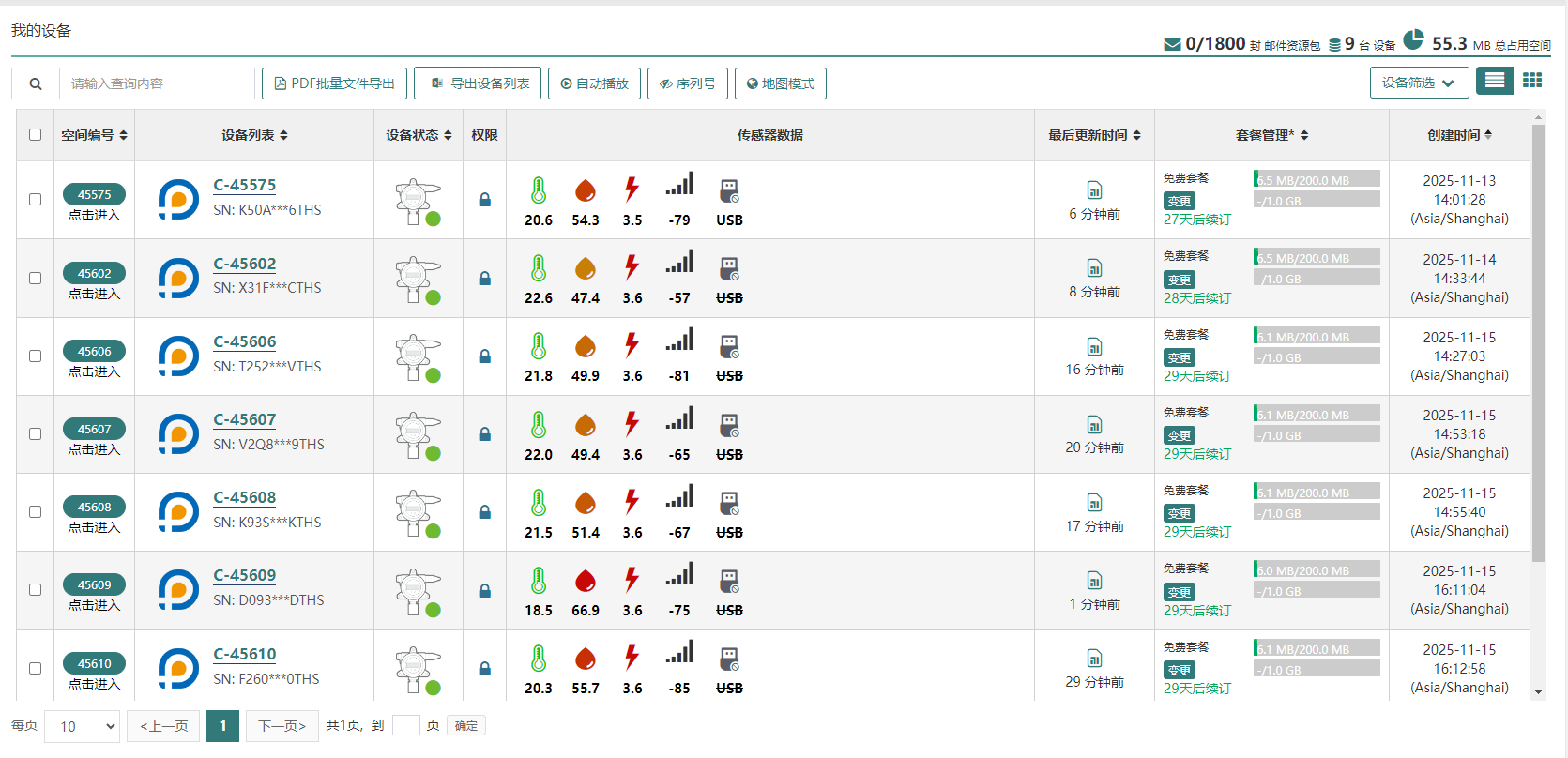Switch to grid view layout icon
This screenshot has height=758, width=1568.
click(x=1532, y=82)
